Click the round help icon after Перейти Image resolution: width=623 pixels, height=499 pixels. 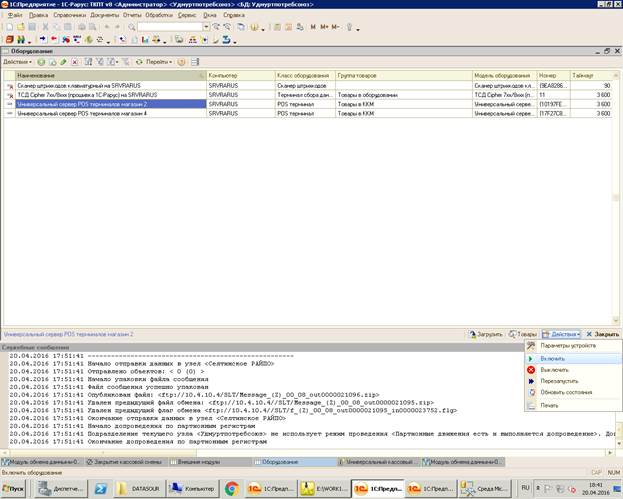[182, 62]
